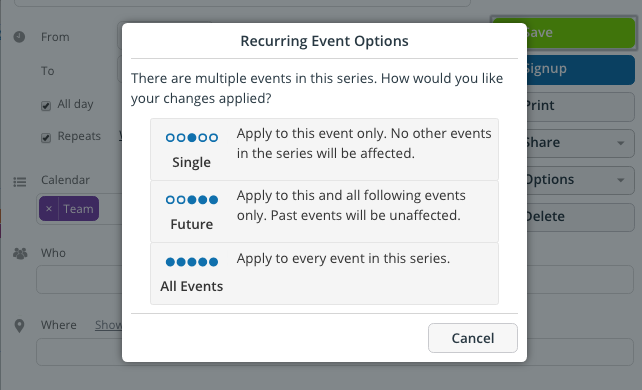Cancel the recurring event dialog
This screenshot has width=642, height=390.
coord(473,338)
